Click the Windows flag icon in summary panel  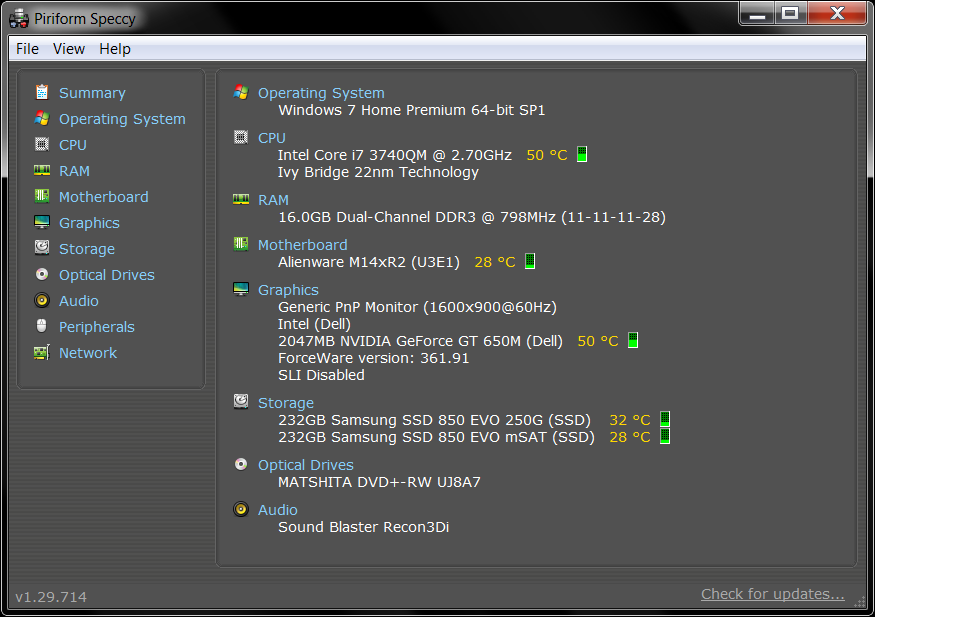pos(241,92)
